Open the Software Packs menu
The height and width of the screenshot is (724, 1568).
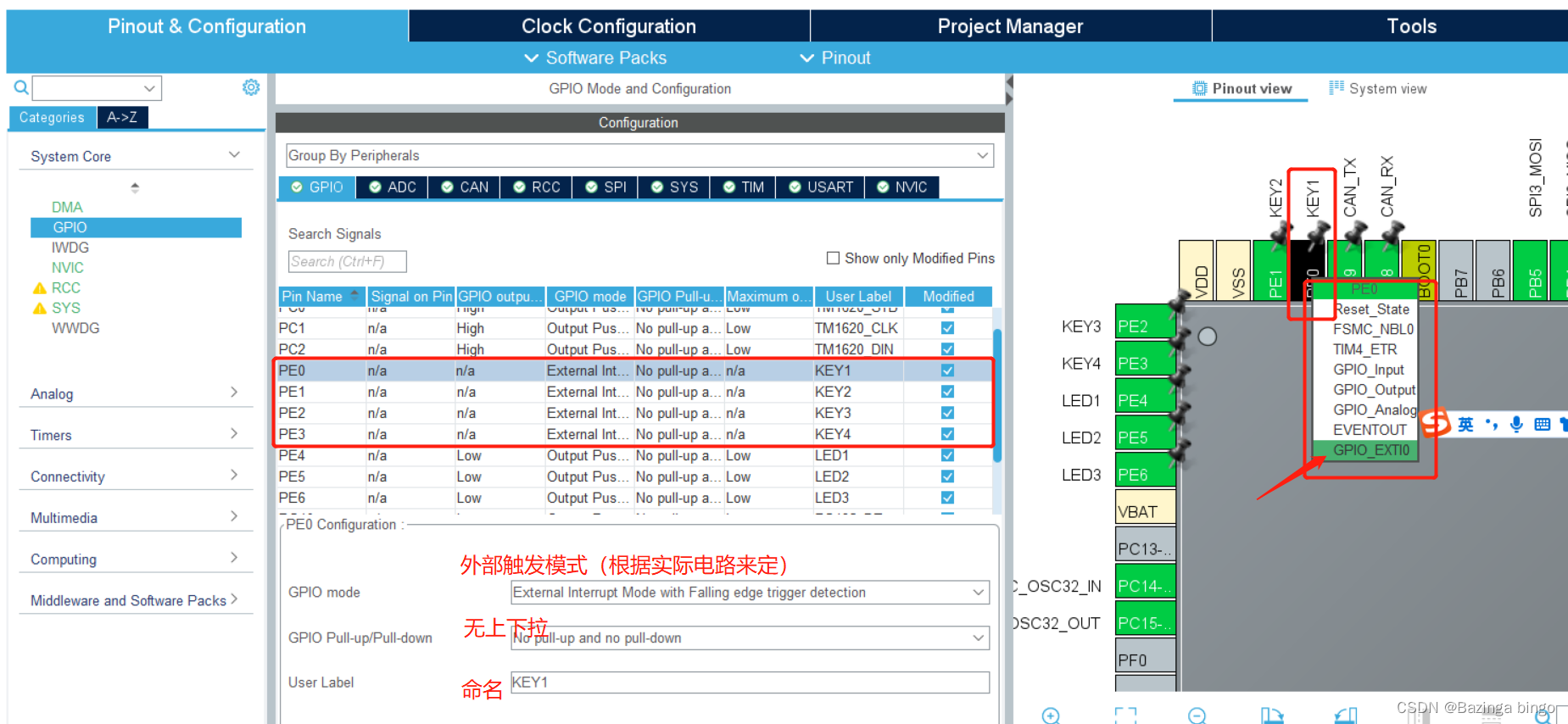click(x=595, y=58)
